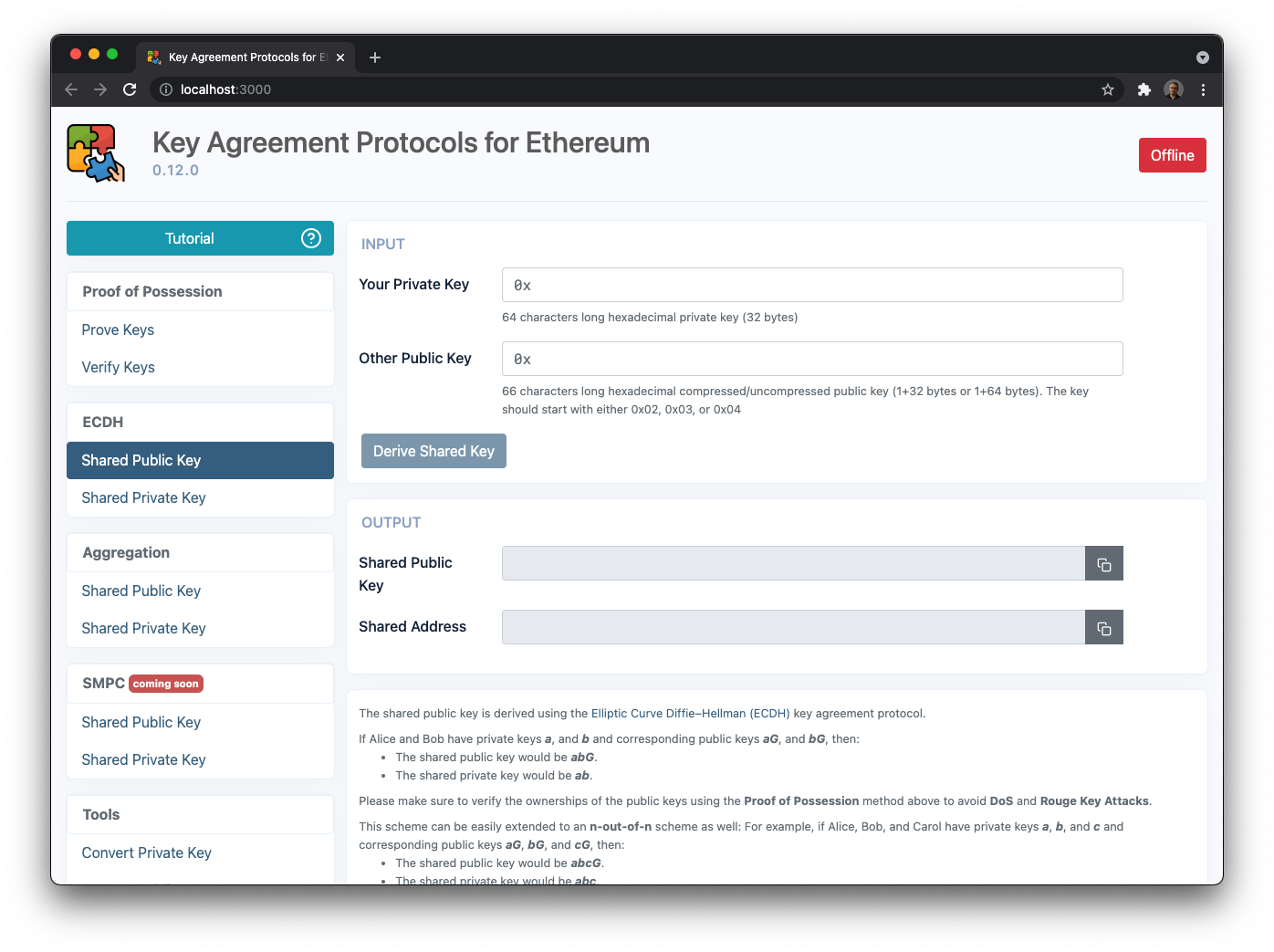This screenshot has width=1274, height=952.
Task: Close the Key Agreement Protocols tab
Action: (340, 58)
